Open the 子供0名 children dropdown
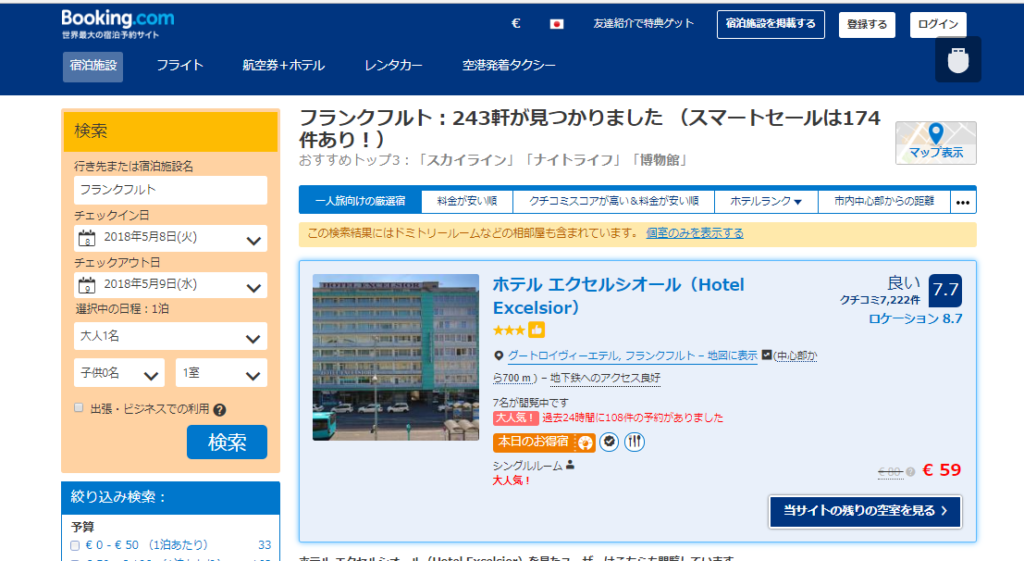 [119, 373]
